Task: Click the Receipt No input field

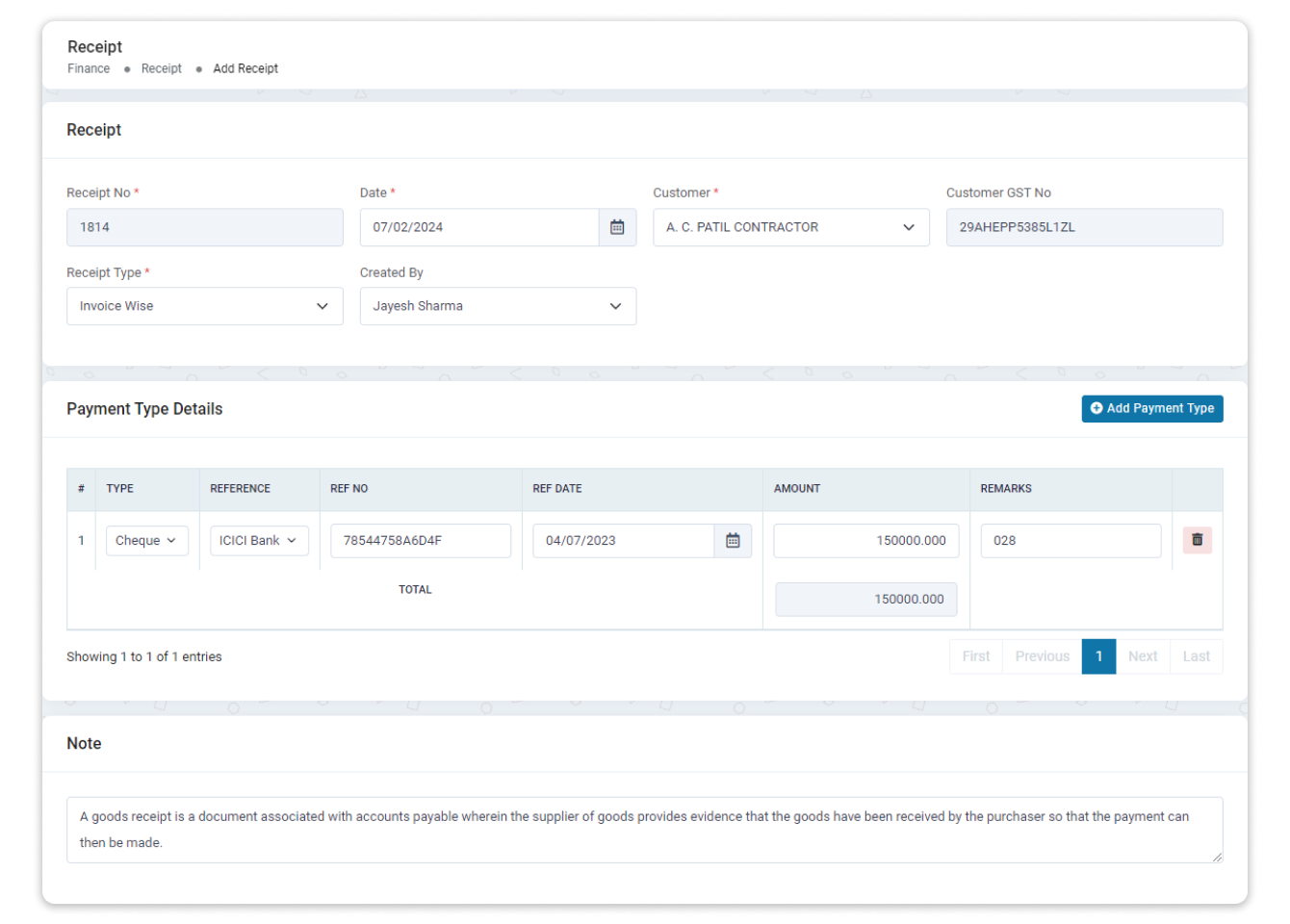Action: click(204, 227)
